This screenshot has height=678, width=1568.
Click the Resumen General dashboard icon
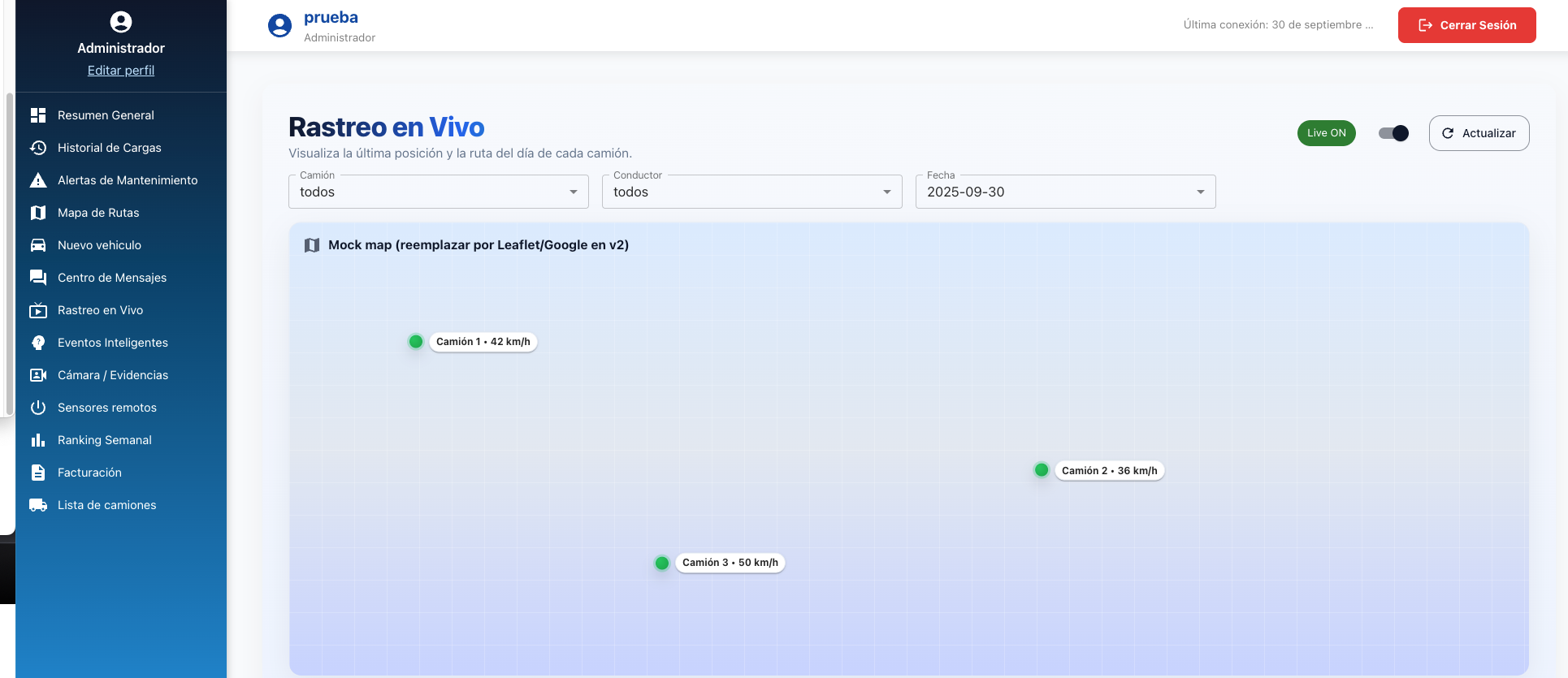click(x=38, y=115)
